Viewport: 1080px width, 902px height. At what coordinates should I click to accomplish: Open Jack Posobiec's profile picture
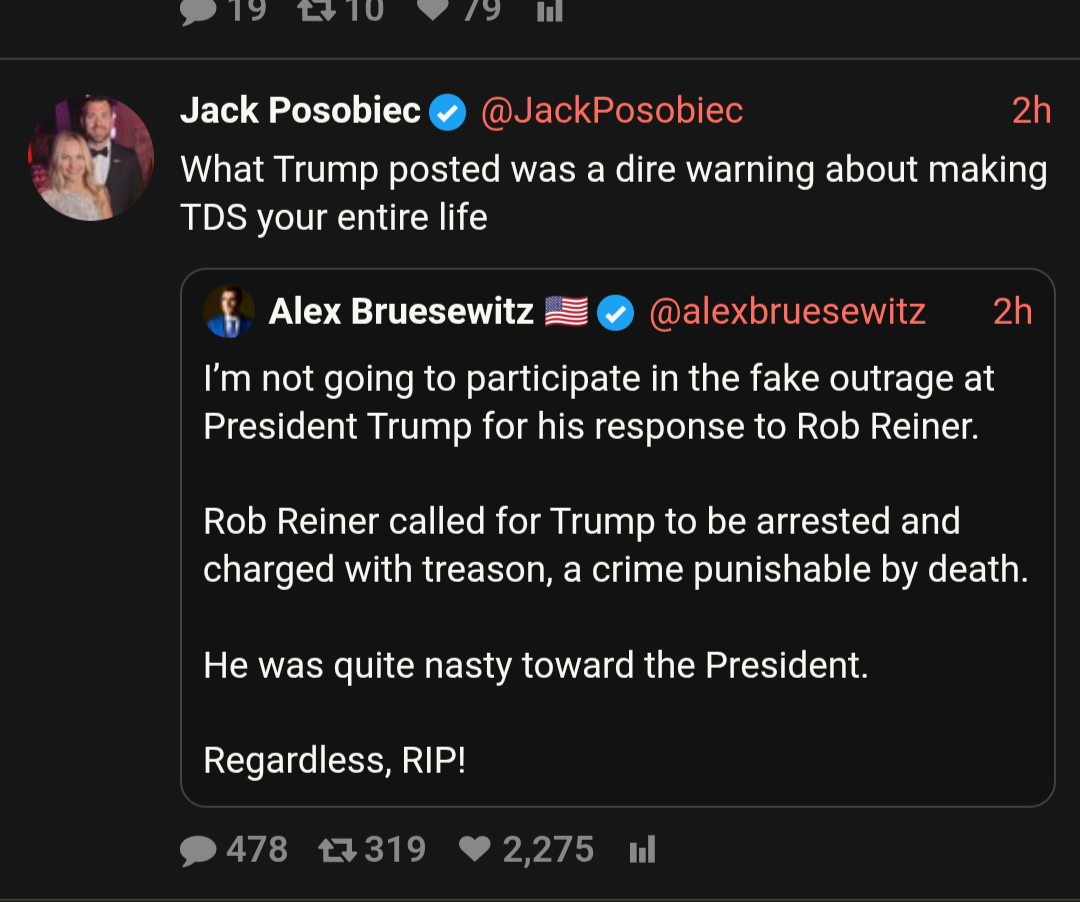(x=91, y=158)
